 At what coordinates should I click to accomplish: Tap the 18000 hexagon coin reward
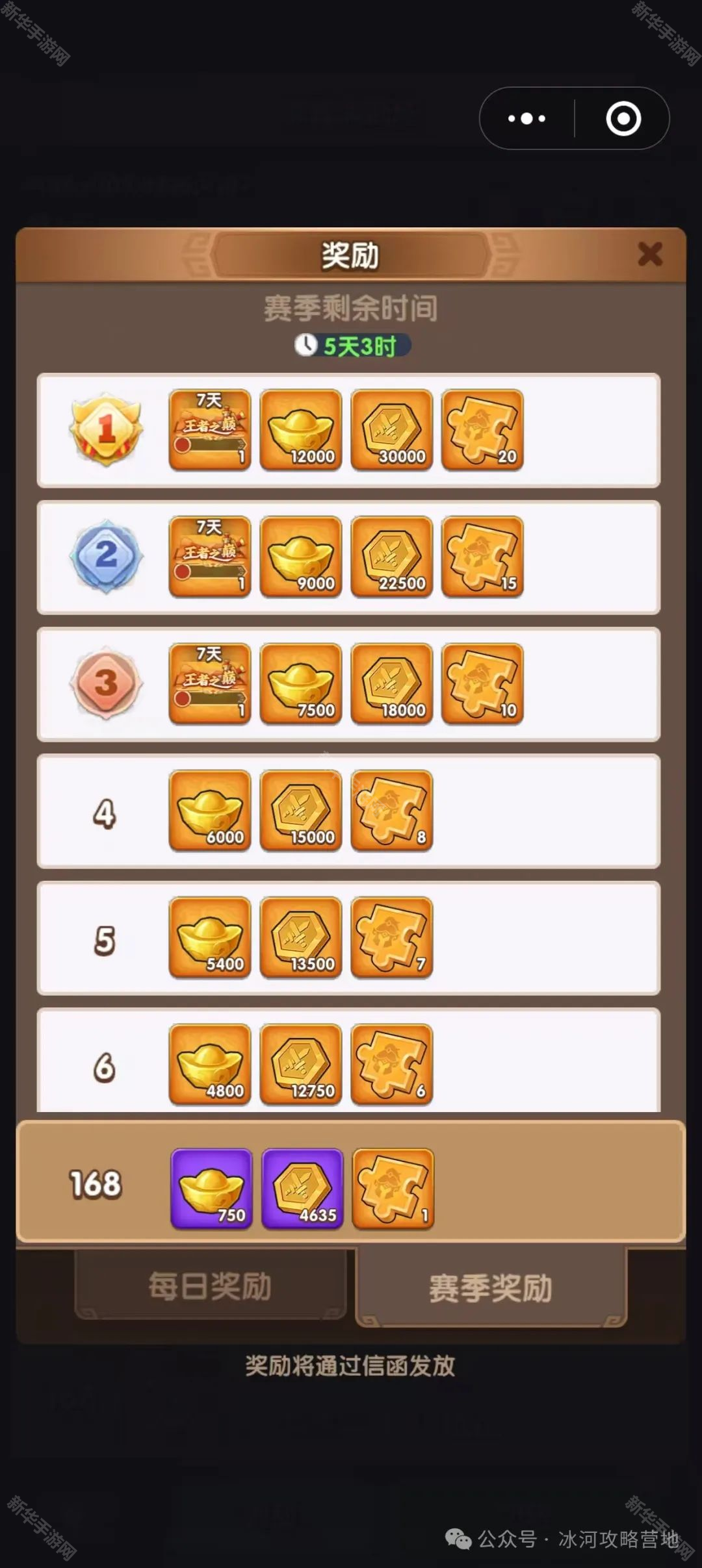pos(392,683)
